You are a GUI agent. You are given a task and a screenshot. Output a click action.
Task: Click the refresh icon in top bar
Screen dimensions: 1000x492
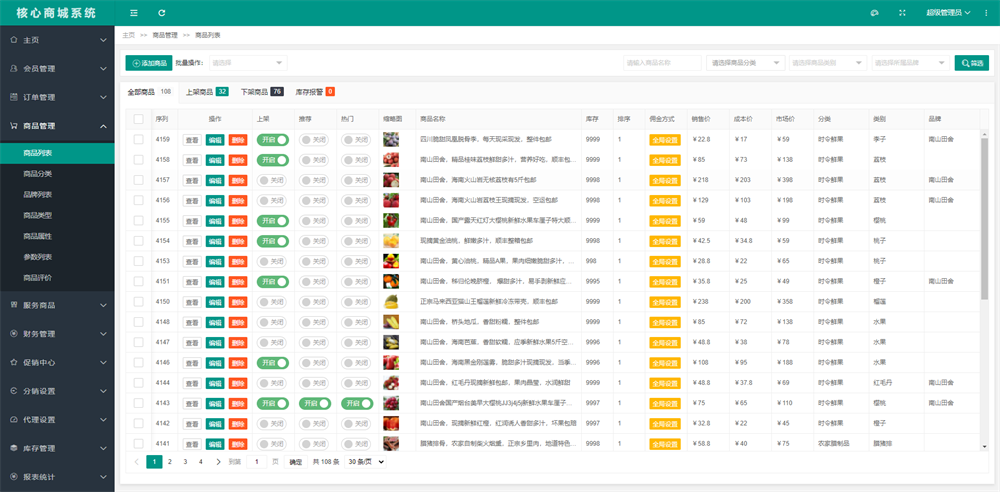click(x=162, y=13)
